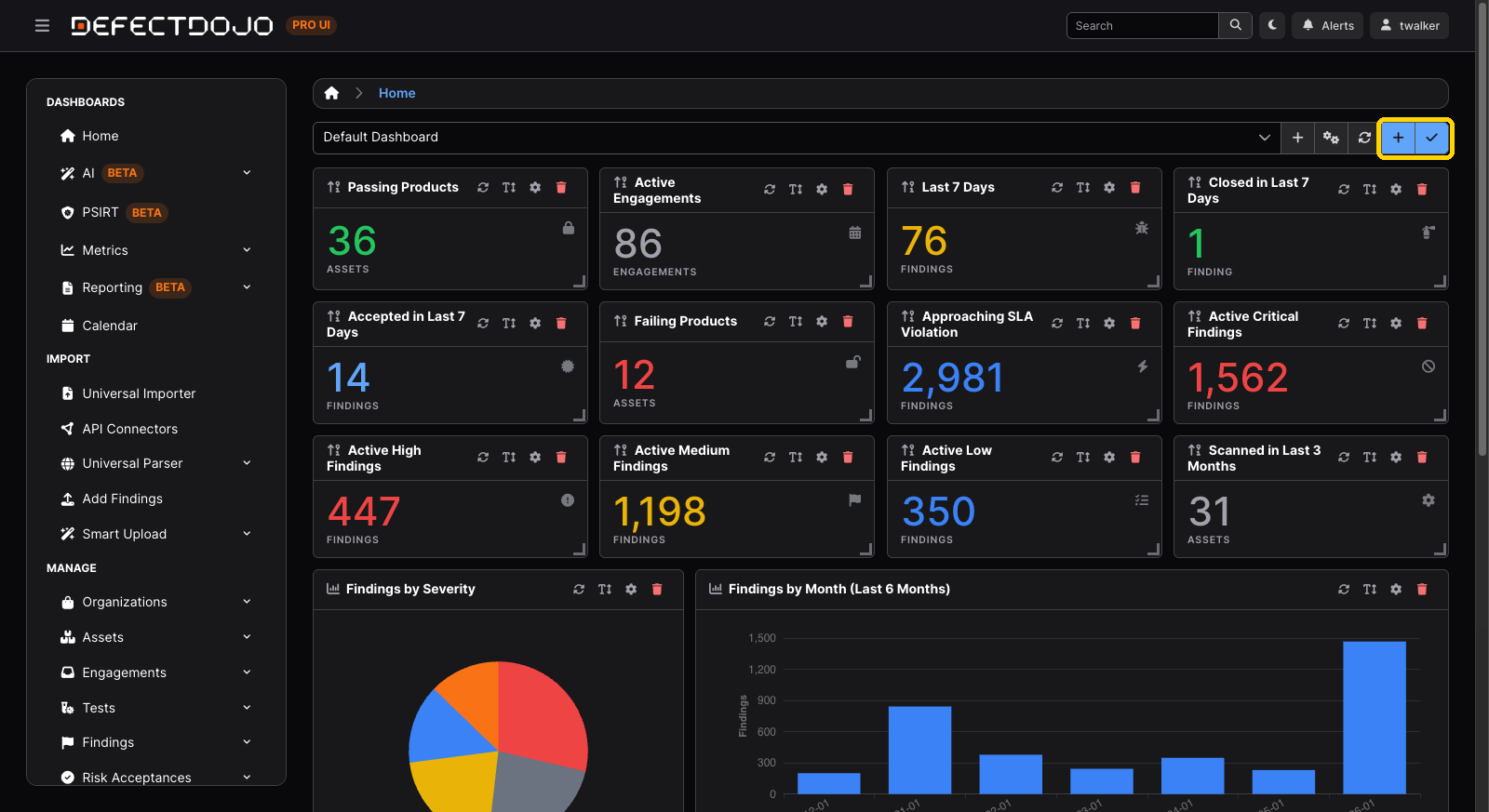
Task: Open API Connectors in sidebar
Action: click(x=156, y=429)
